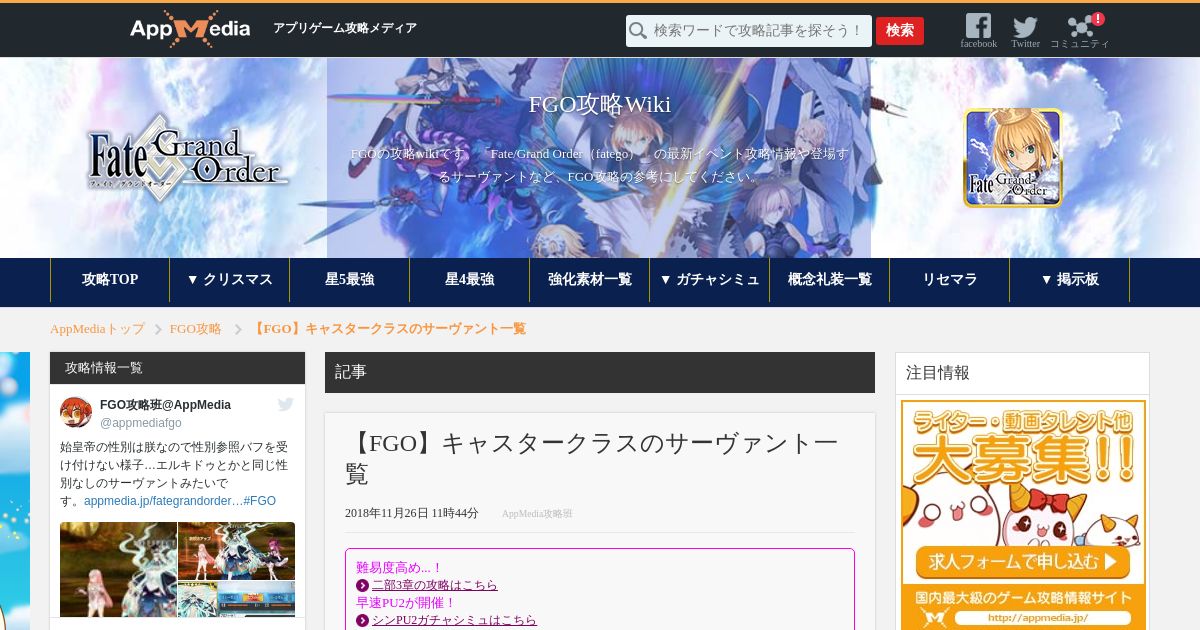
Task: Click the FGO攻略班@AppMedia account name
Action: 165,405
